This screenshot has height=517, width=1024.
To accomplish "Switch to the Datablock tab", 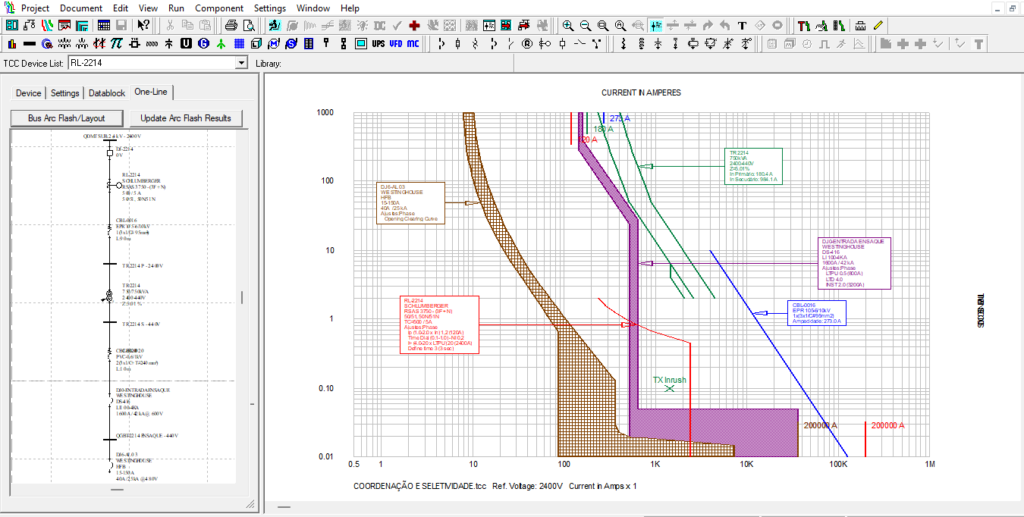I will coord(106,93).
